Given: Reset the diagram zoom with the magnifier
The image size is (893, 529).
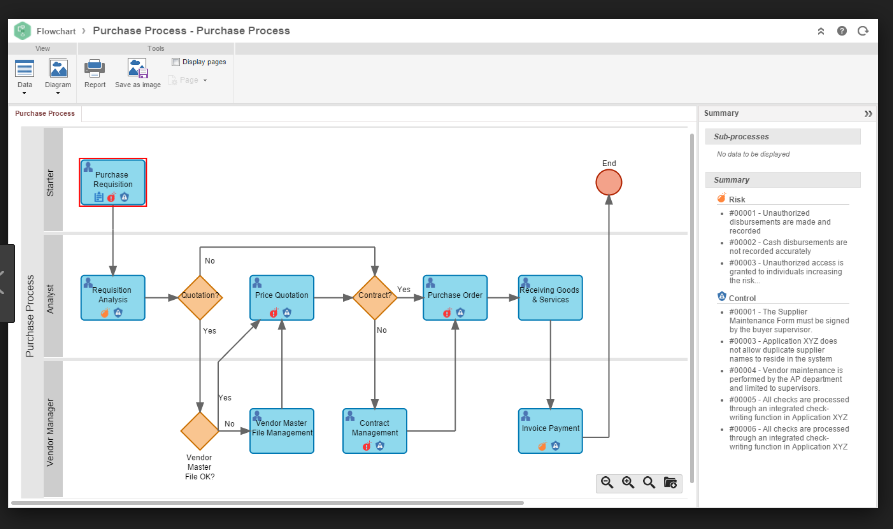Looking at the screenshot, I should [x=649, y=482].
